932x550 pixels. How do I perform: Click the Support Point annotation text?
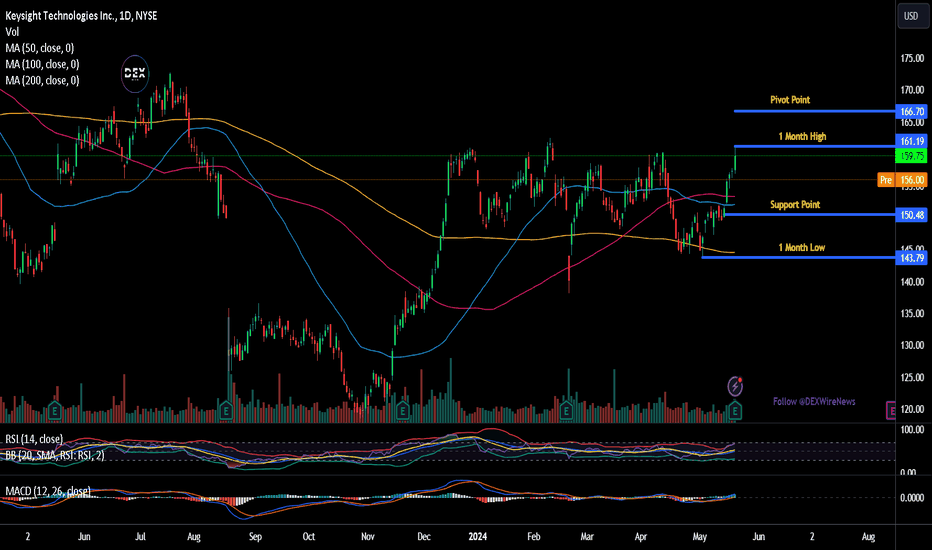[x=795, y=205]
